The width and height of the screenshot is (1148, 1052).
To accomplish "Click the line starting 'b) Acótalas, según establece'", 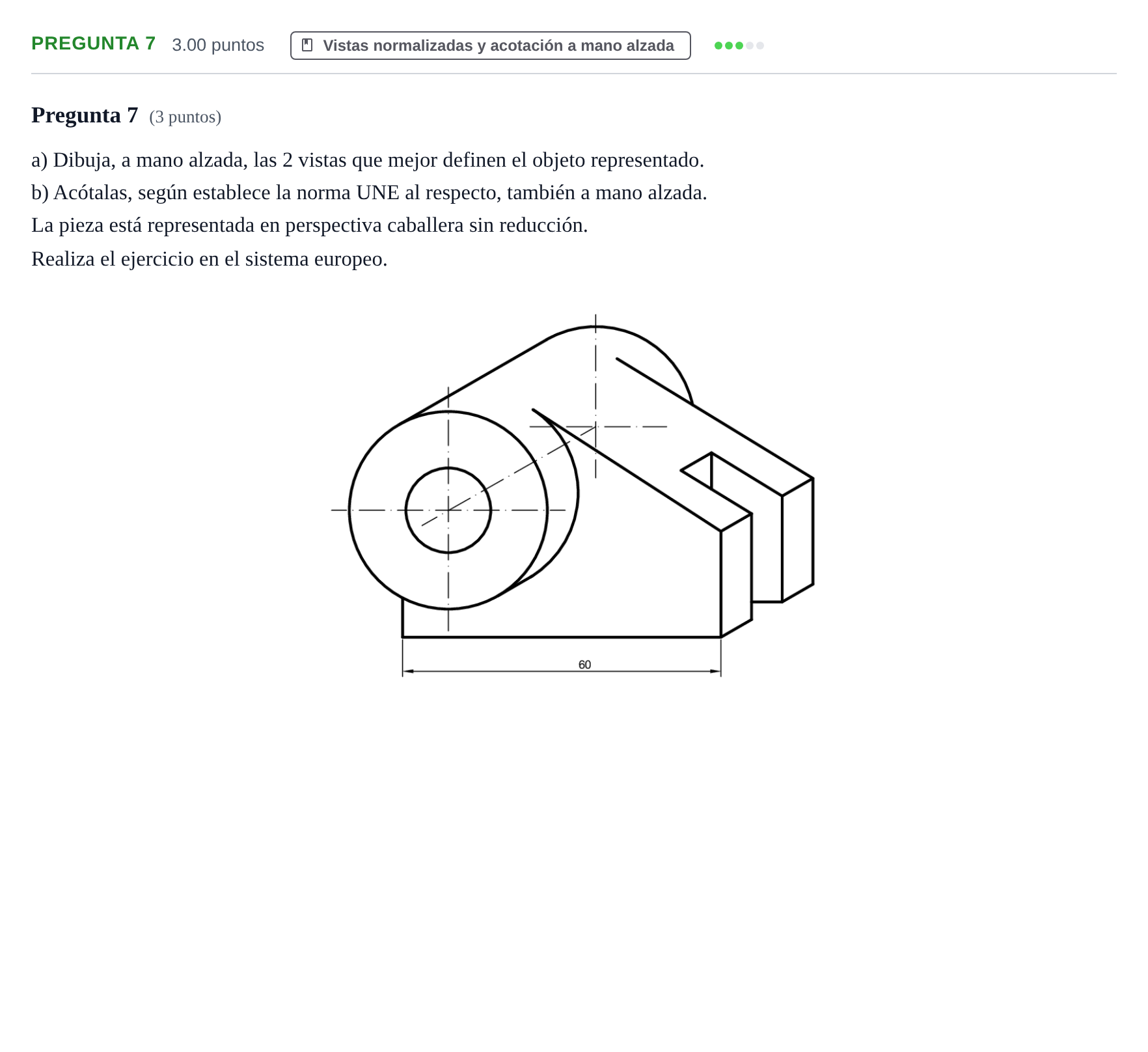I will [369, 193].
